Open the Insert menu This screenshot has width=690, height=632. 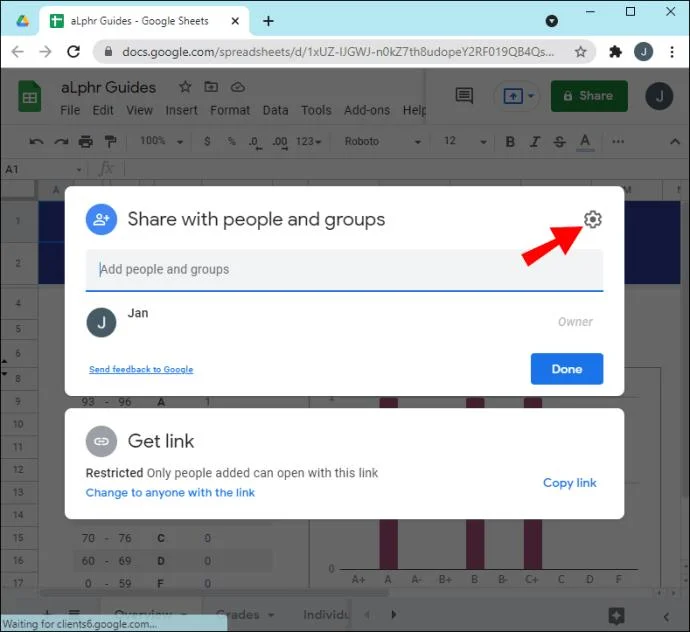(x=181, y=110)
